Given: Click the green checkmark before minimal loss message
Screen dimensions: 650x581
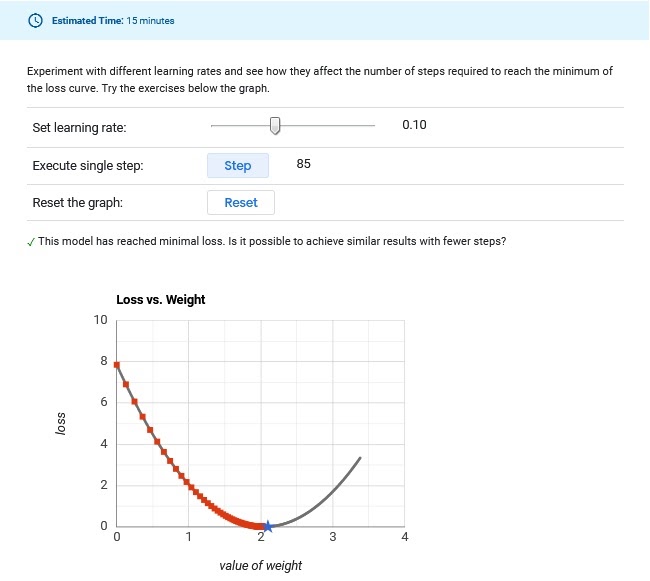Looking at the screenshot, I should pos(32,242).
